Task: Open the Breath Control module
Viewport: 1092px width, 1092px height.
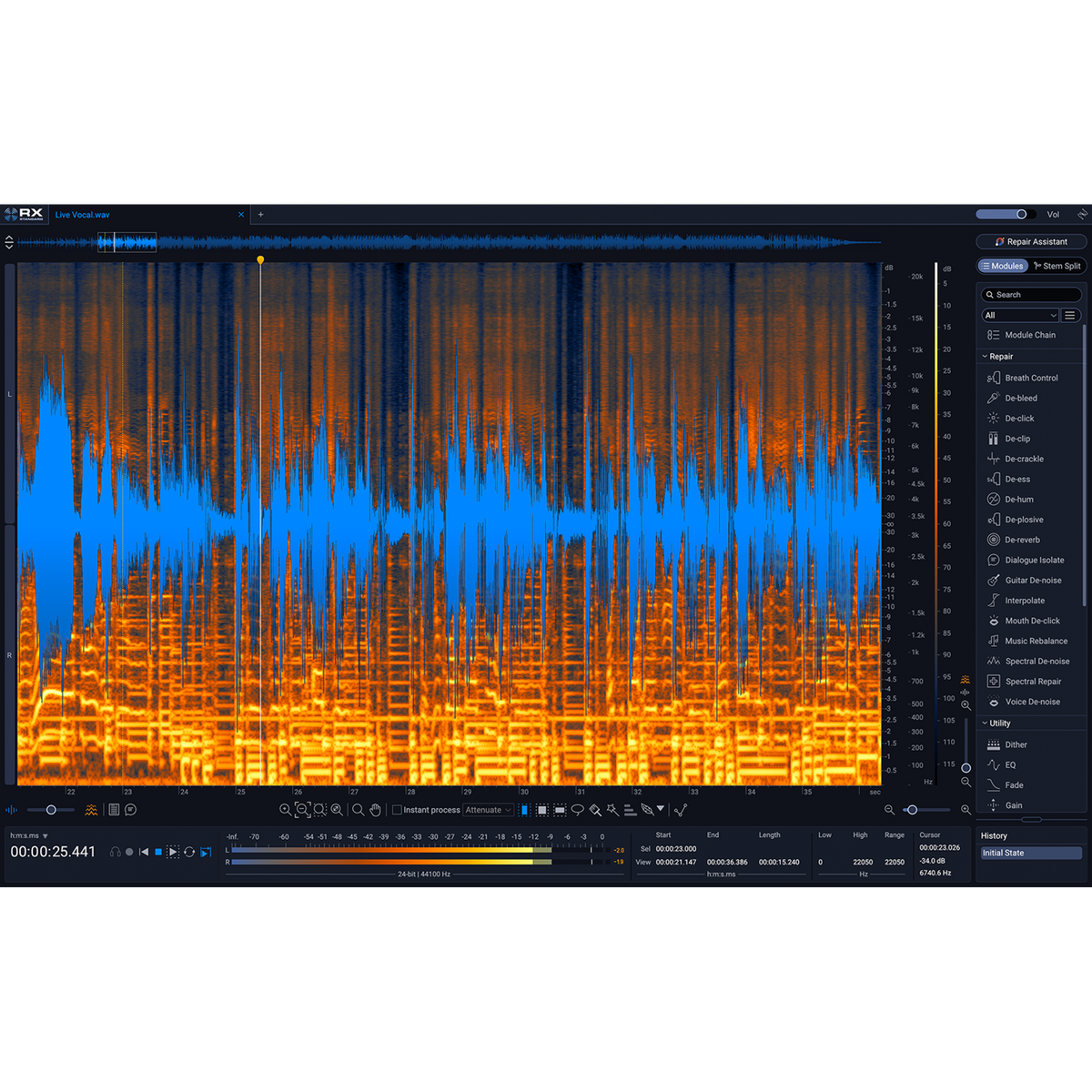Action: (x=1023, y=378)
